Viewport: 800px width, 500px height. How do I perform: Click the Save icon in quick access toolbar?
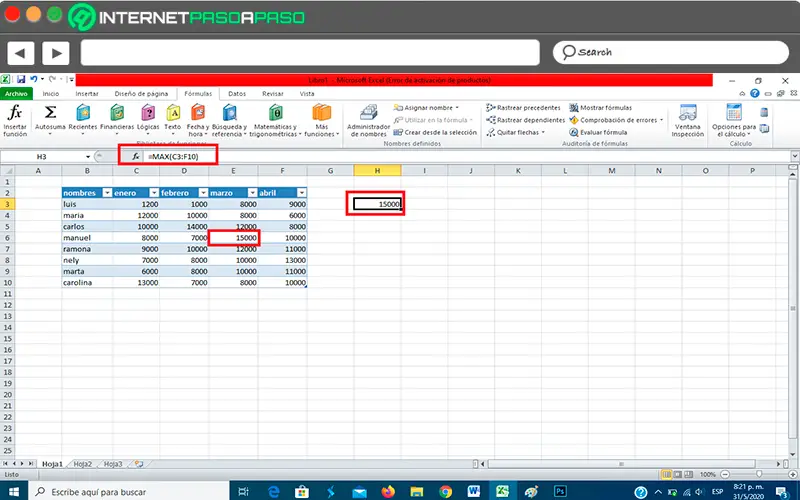(x=21, y=80)
